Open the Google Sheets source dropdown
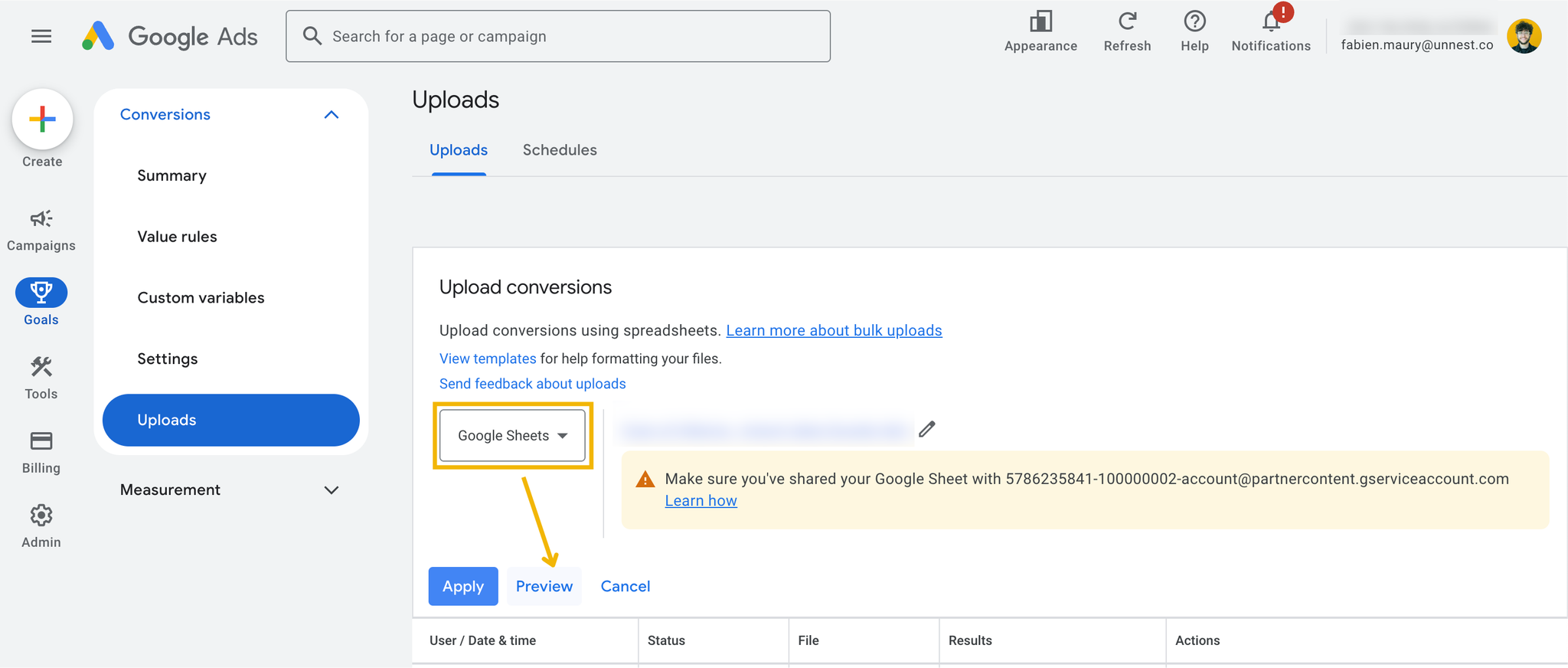The width and height of the screenshot is (1568, 668). click(x=512, y=435)
